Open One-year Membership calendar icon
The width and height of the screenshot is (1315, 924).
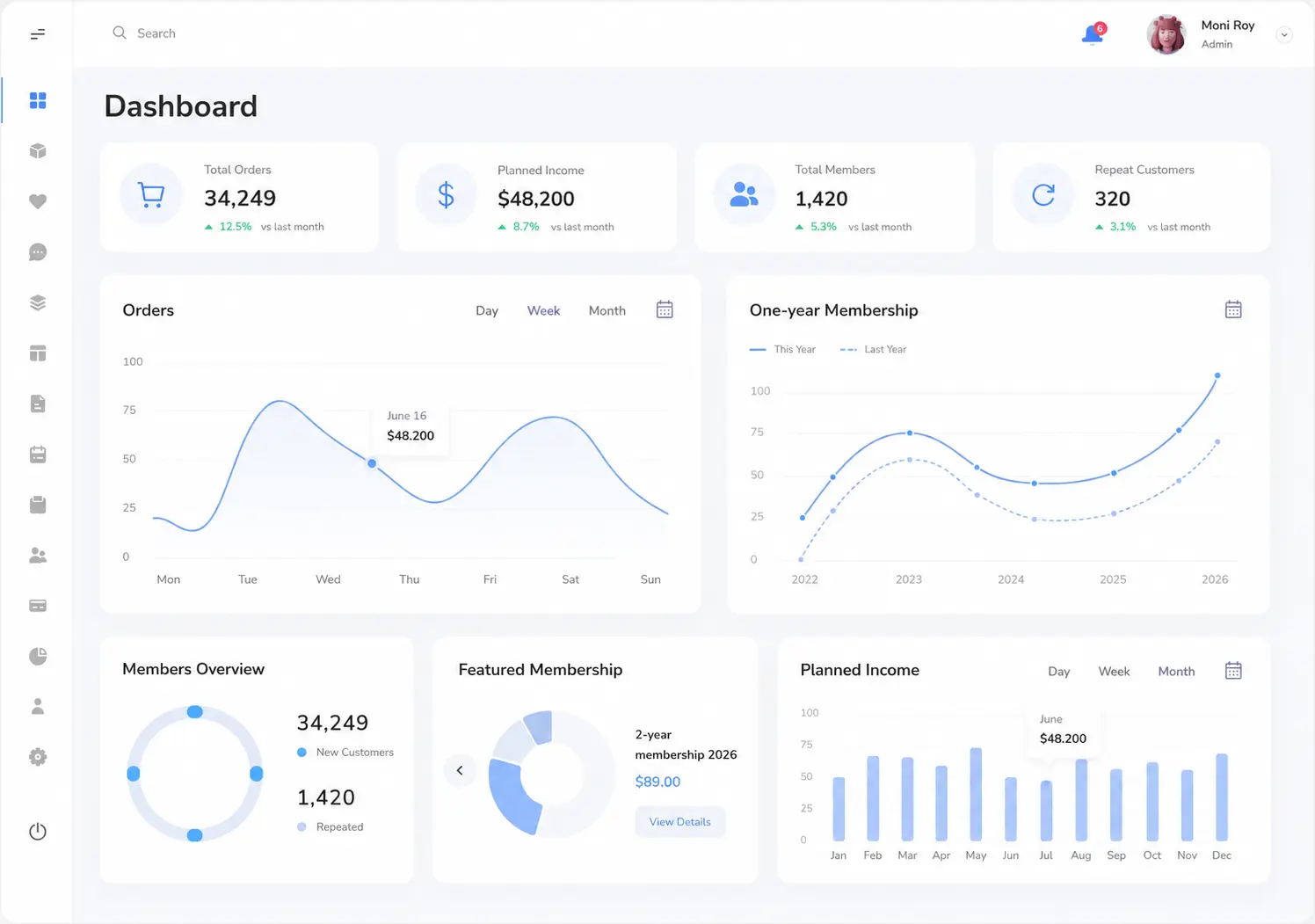(1233, 309)
